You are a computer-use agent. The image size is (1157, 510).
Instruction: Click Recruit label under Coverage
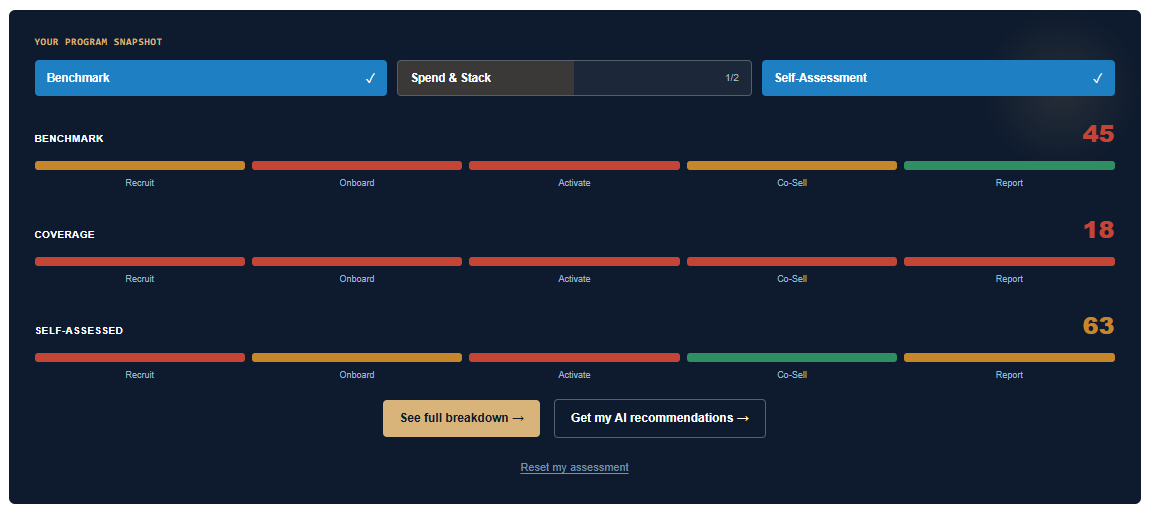point(139,279)
